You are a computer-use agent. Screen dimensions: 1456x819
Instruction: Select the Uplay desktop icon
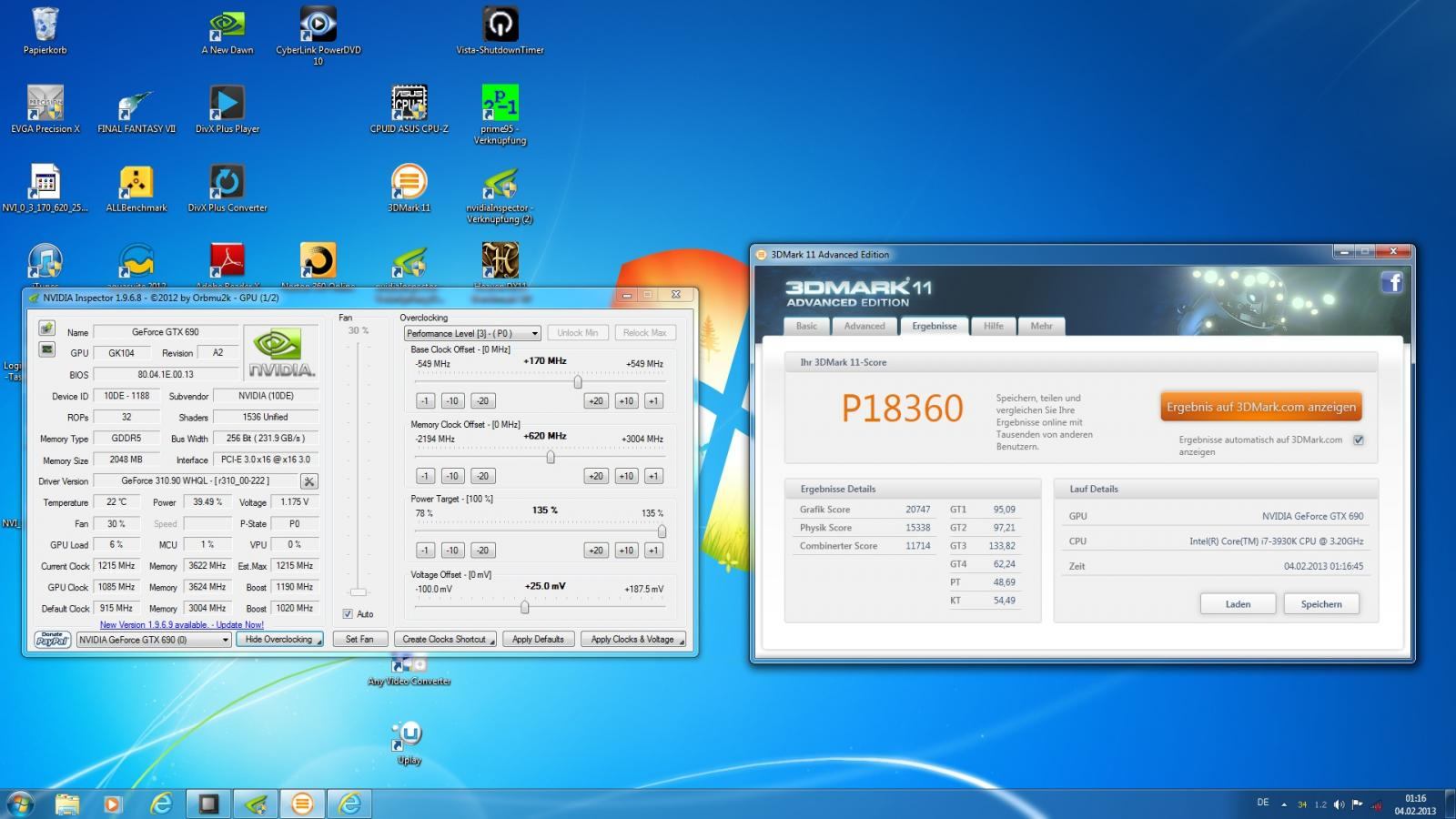click(x=409, y=743)
